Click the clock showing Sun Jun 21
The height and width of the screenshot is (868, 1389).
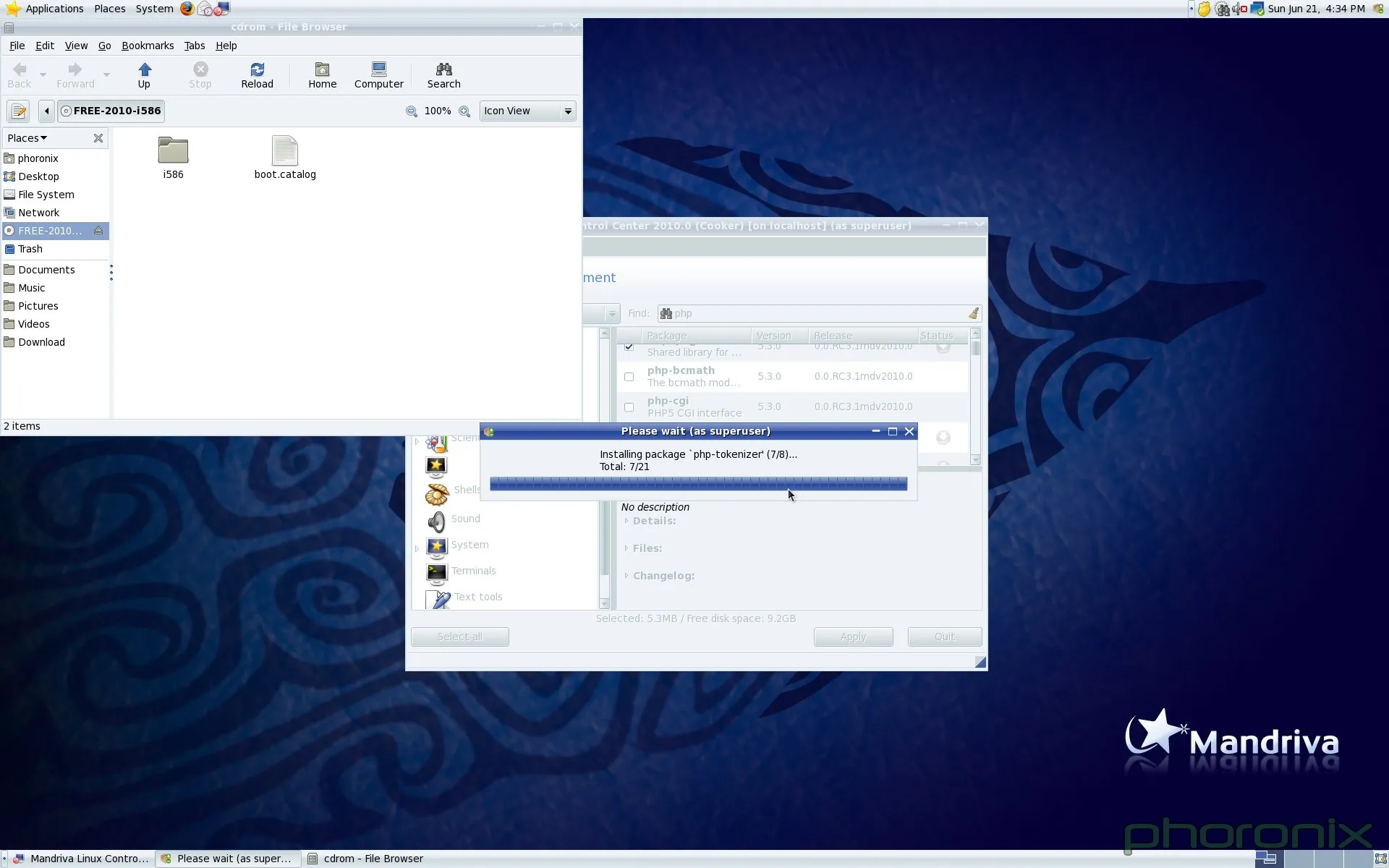(x=1316, y=9)
